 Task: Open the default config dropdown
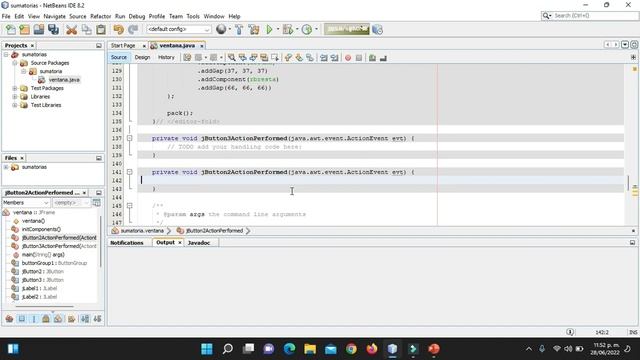(178, 29)
